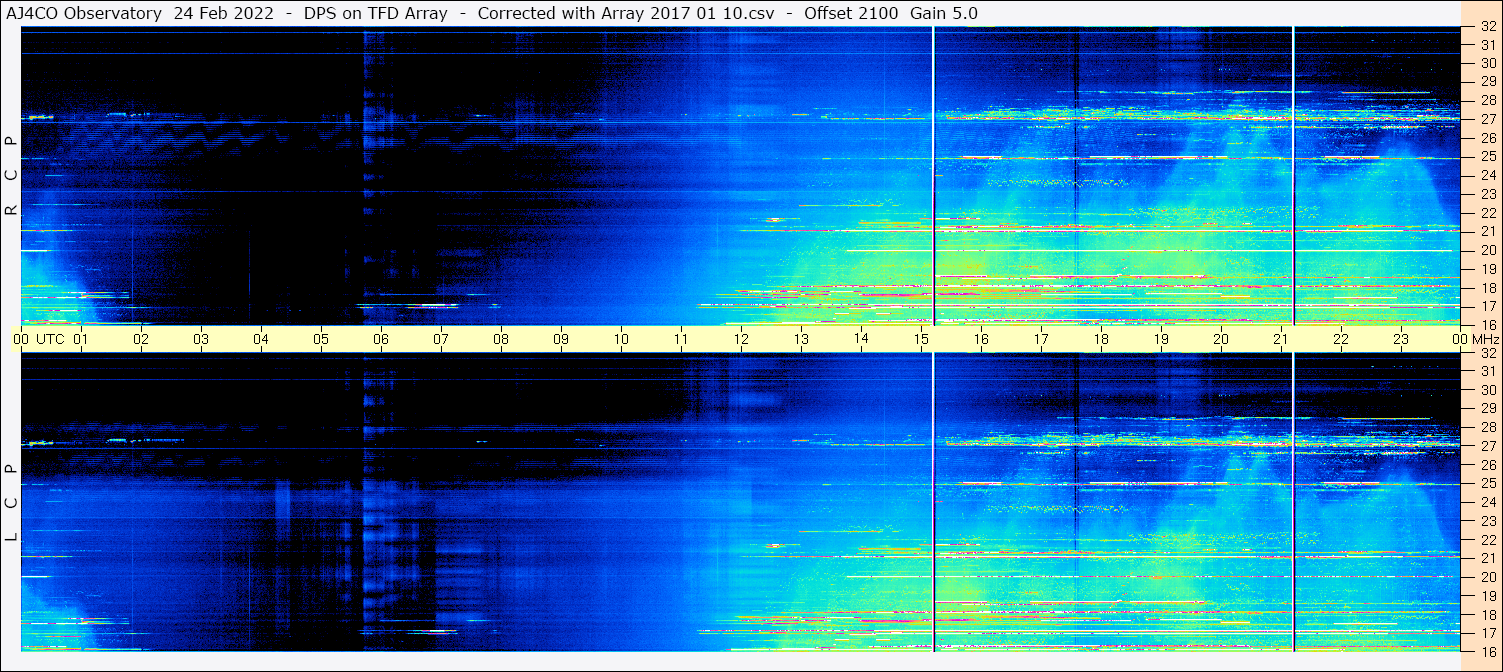1503x672 pixels.
Task: Click "27" MHz label of RCP panel
Action: point(1488,119)
